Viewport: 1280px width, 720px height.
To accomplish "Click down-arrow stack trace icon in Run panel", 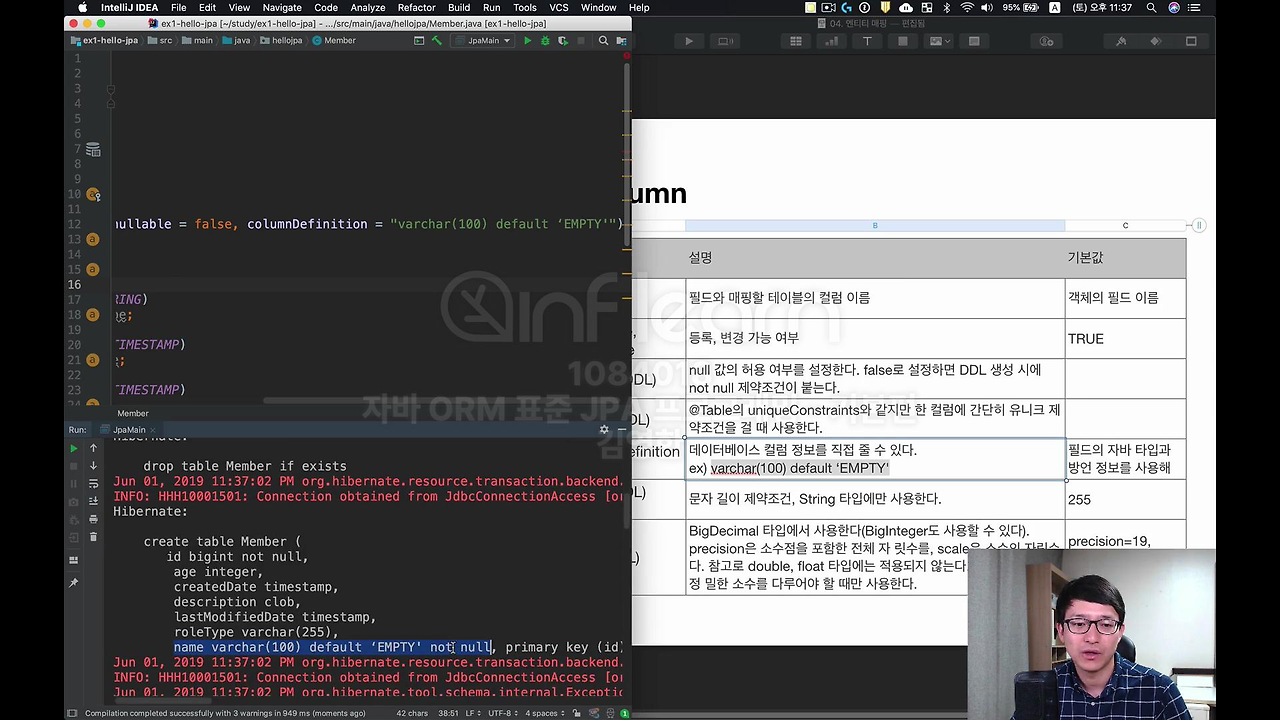I will coord(93,466).
